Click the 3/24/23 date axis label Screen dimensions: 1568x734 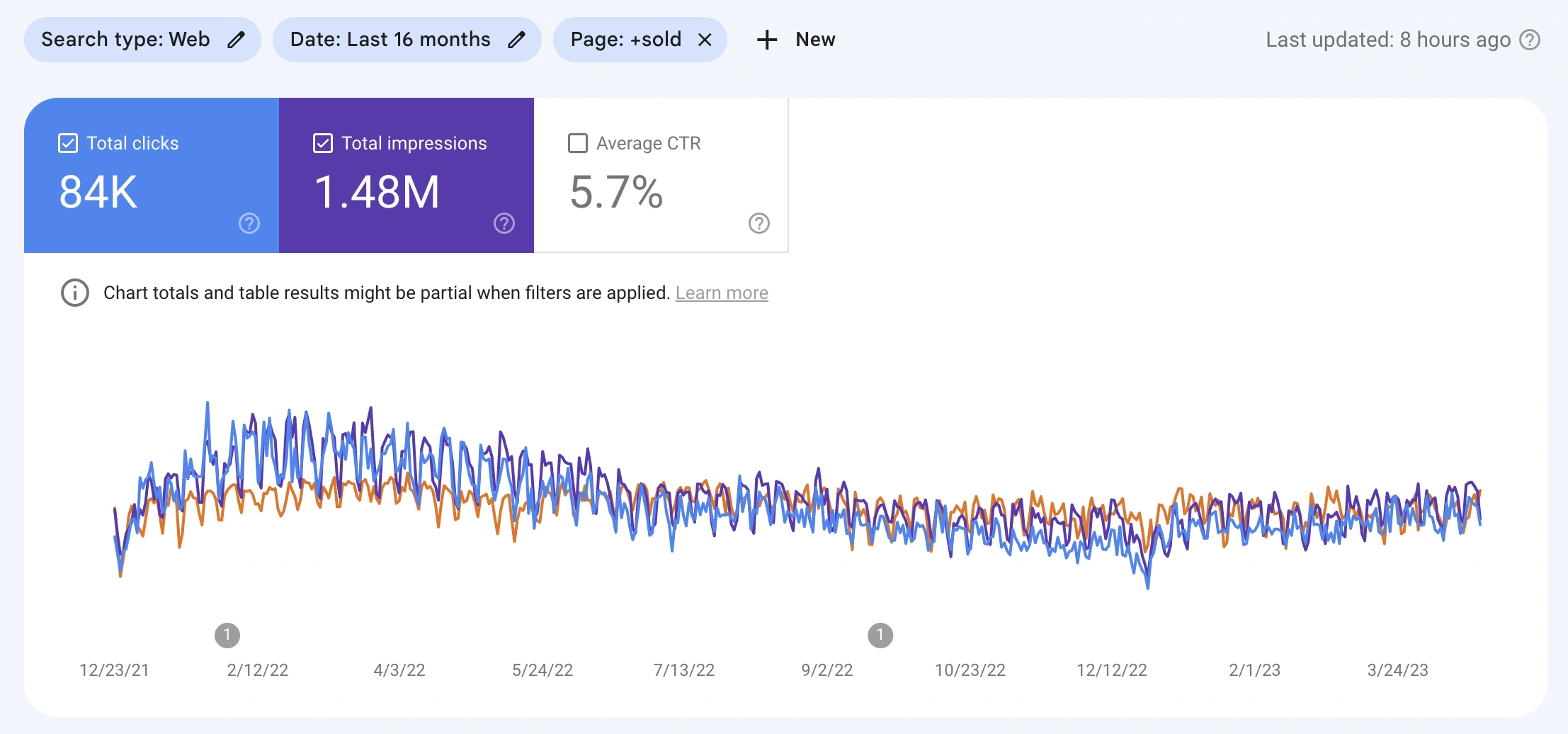1398,670
